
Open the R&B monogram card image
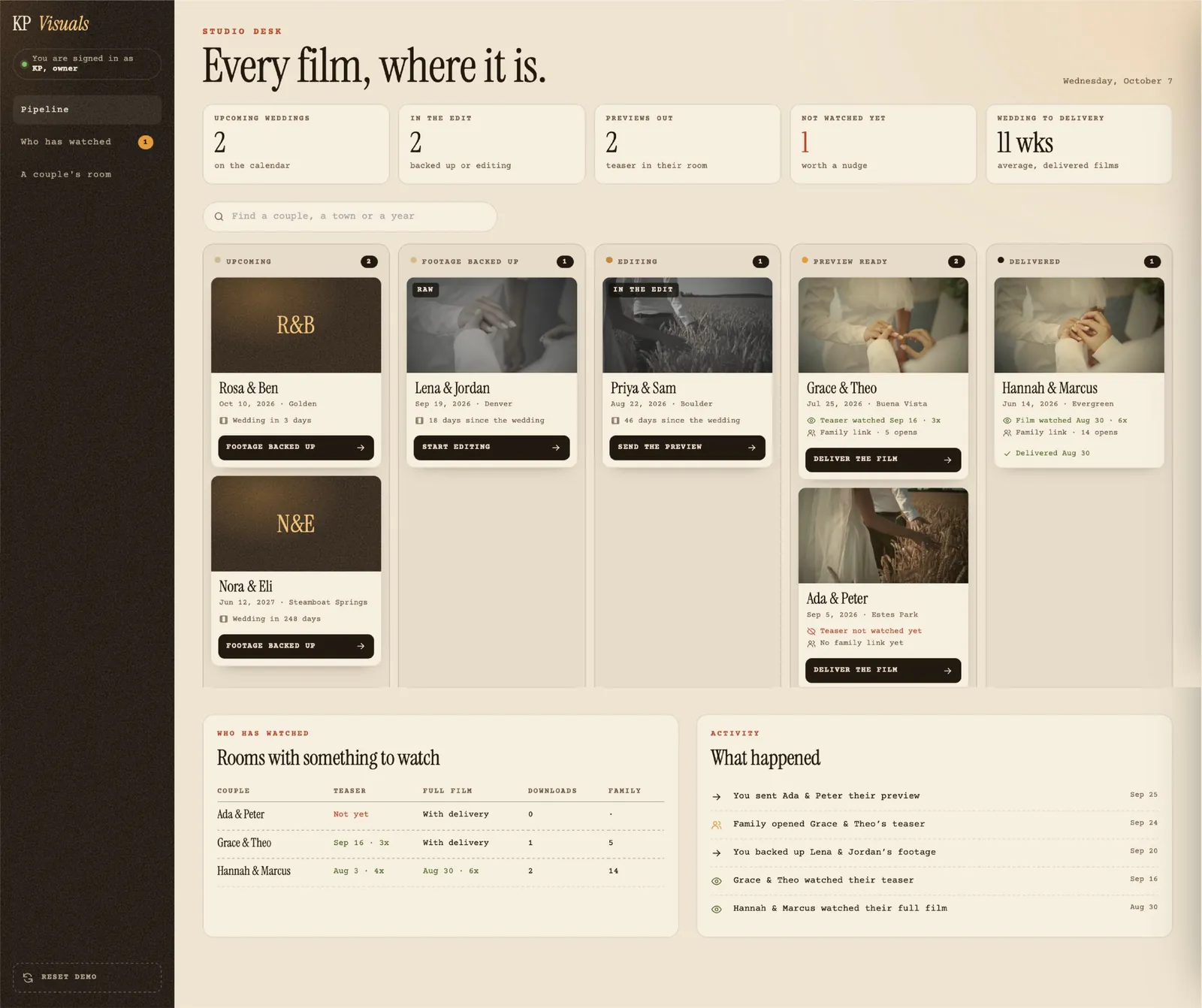pos(296,325)
